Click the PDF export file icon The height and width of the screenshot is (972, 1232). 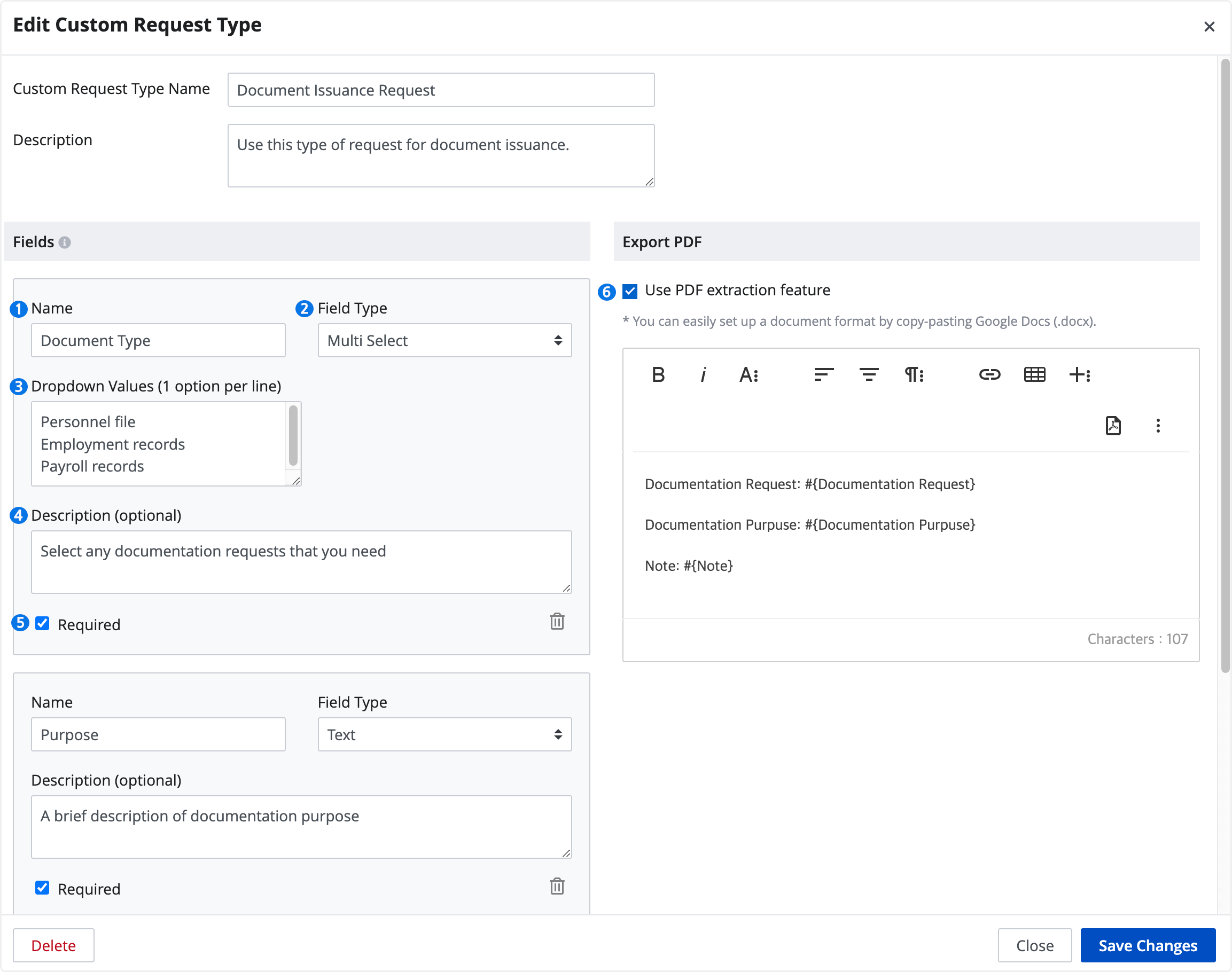(x=1113, y=426)
